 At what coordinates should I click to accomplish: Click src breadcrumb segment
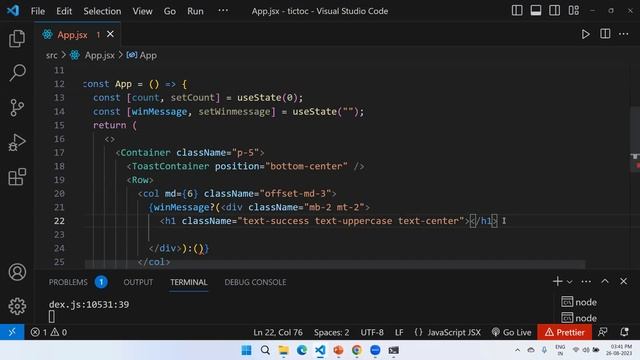click(52, 55)
